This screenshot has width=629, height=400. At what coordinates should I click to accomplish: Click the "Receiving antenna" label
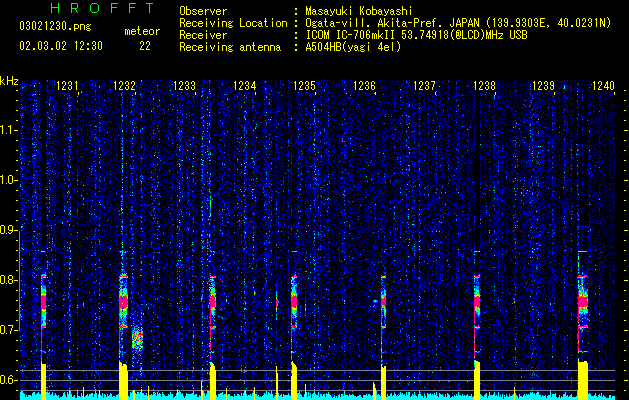click(230, 47)
